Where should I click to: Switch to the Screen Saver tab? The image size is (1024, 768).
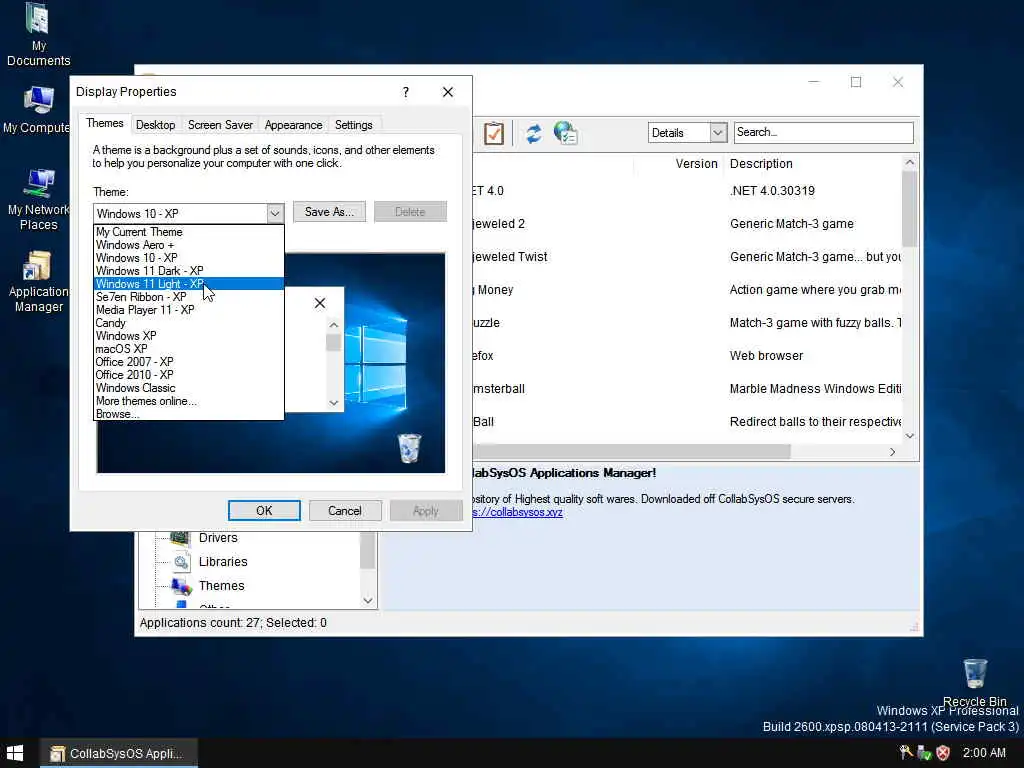[220, 125]
